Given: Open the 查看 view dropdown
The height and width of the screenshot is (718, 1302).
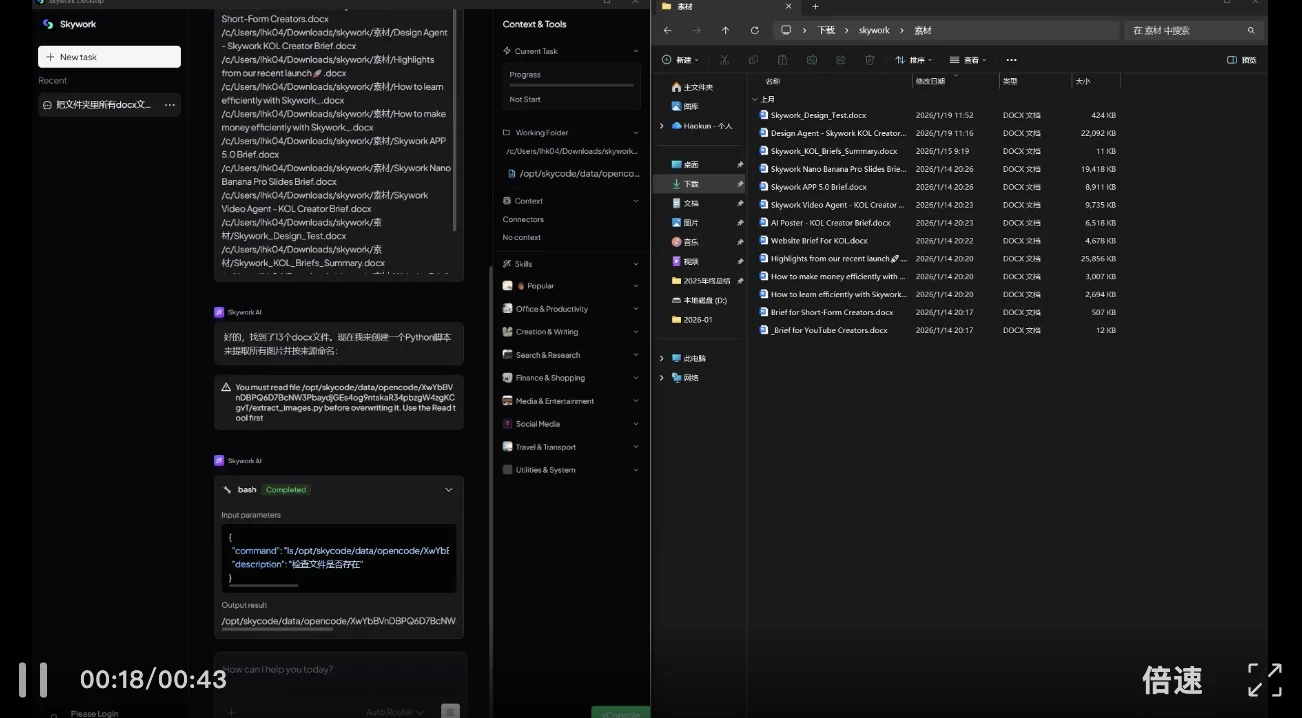Looking at the screenshot, I should point(968,60).
